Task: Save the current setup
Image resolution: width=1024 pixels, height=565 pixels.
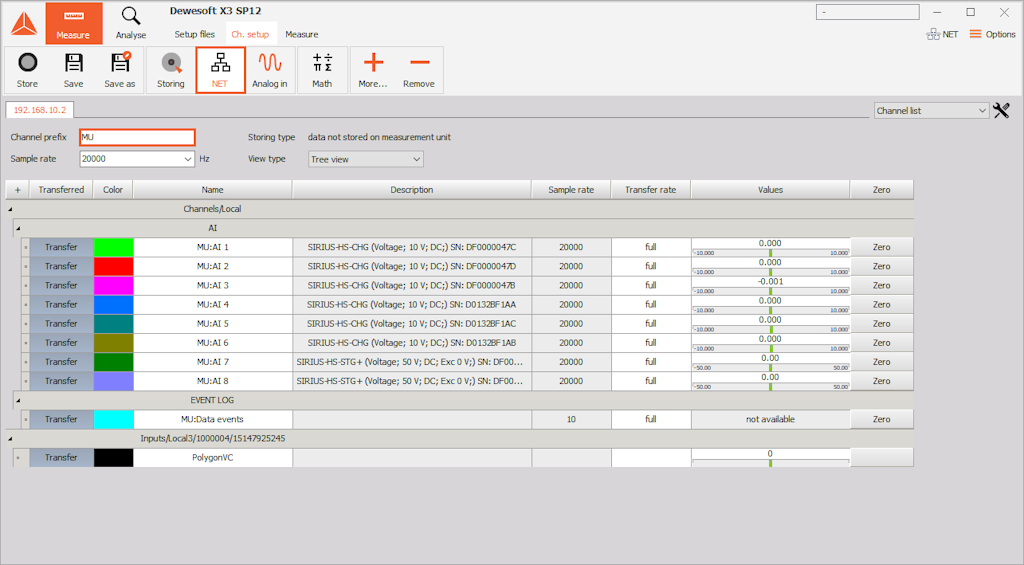Action: [74, 70]
